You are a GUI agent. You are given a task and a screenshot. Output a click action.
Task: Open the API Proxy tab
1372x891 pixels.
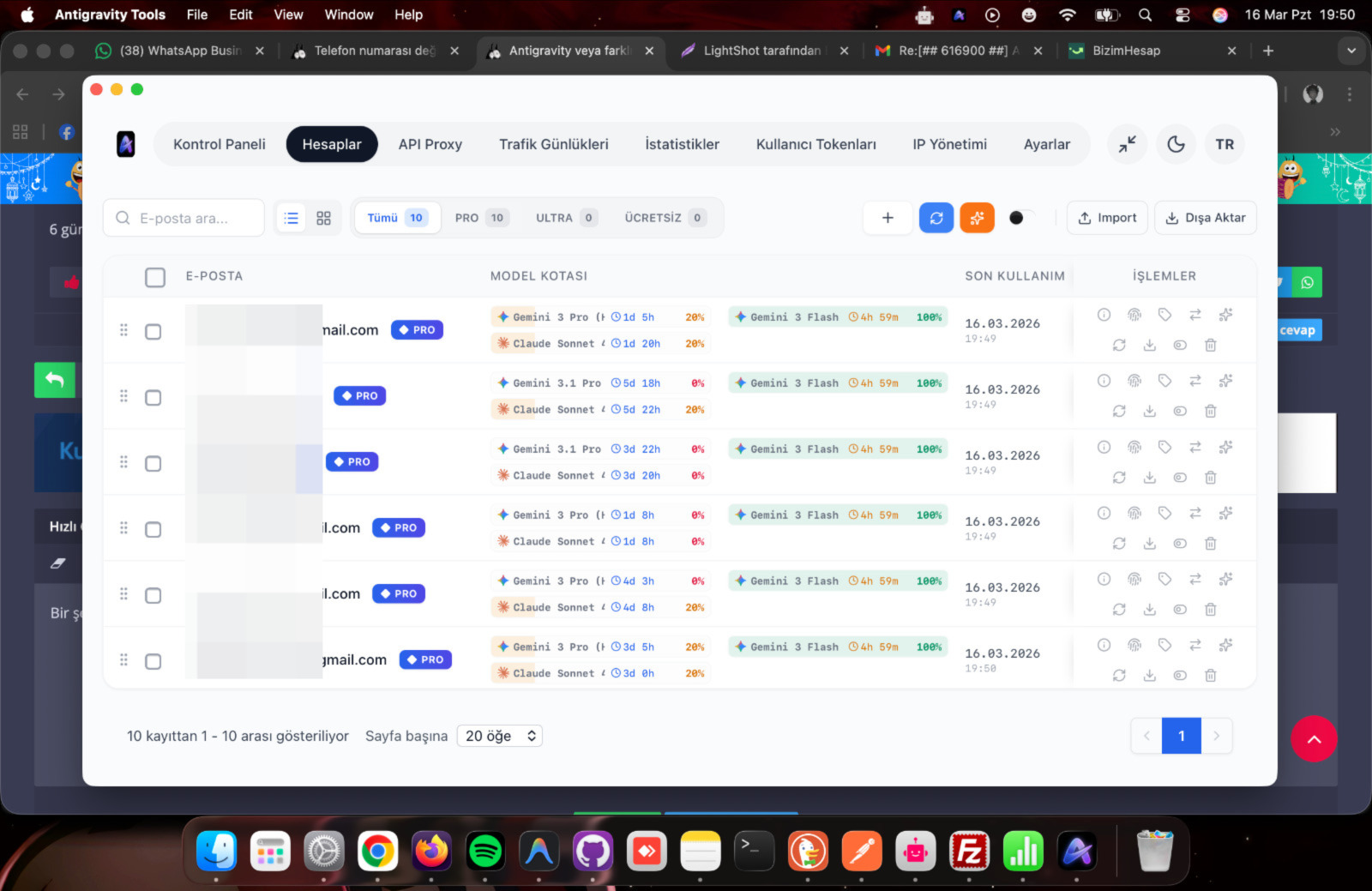430,144
